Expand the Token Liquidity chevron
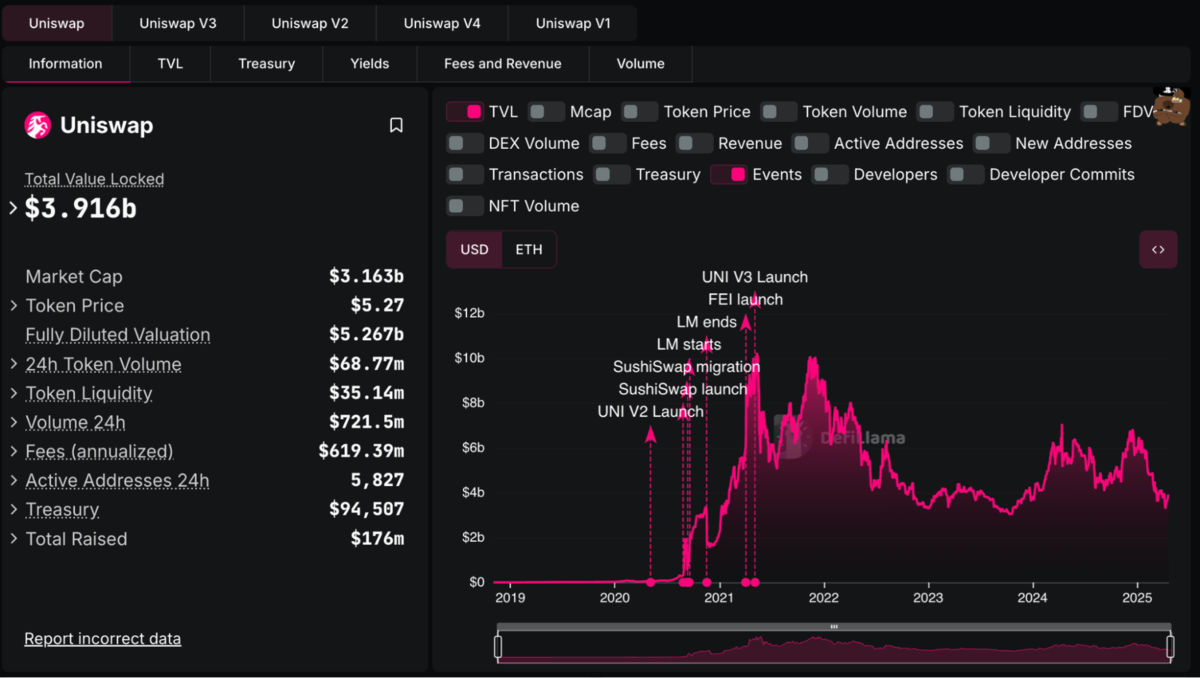This screenshot has width=1200, height=678. coord(13,393)
